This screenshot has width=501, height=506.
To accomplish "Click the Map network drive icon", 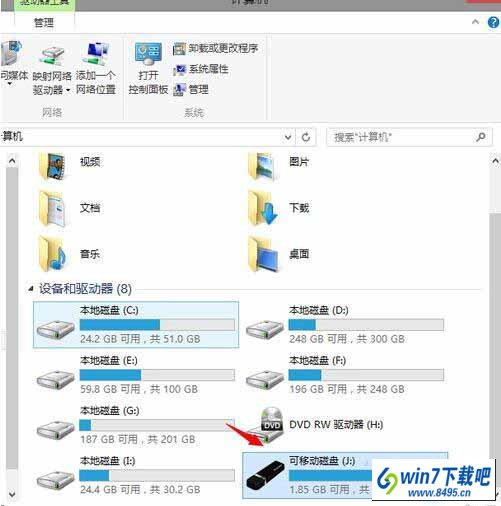I will 52,56.
